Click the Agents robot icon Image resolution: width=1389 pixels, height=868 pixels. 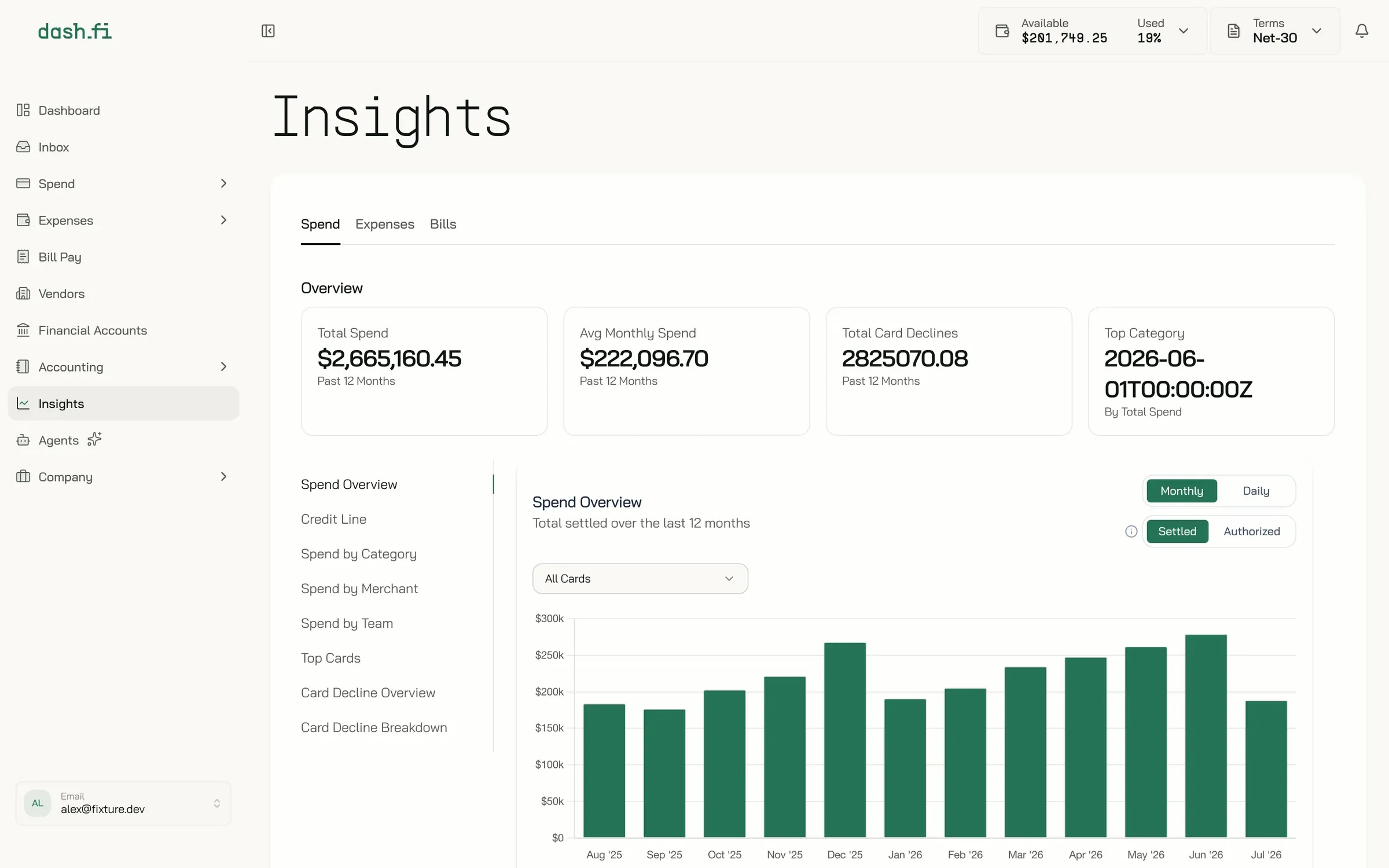point(23,440)
